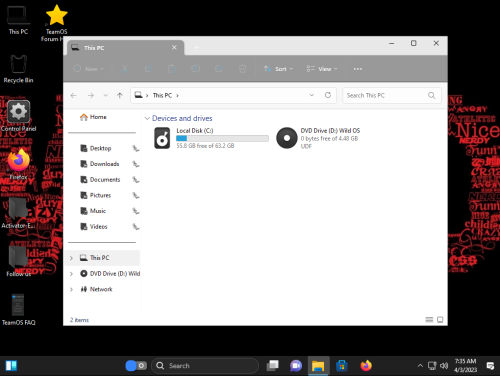The height and width of the screenshot is (376, 500).
Task: Open Videos in Quick access
Action: [94, 227]
